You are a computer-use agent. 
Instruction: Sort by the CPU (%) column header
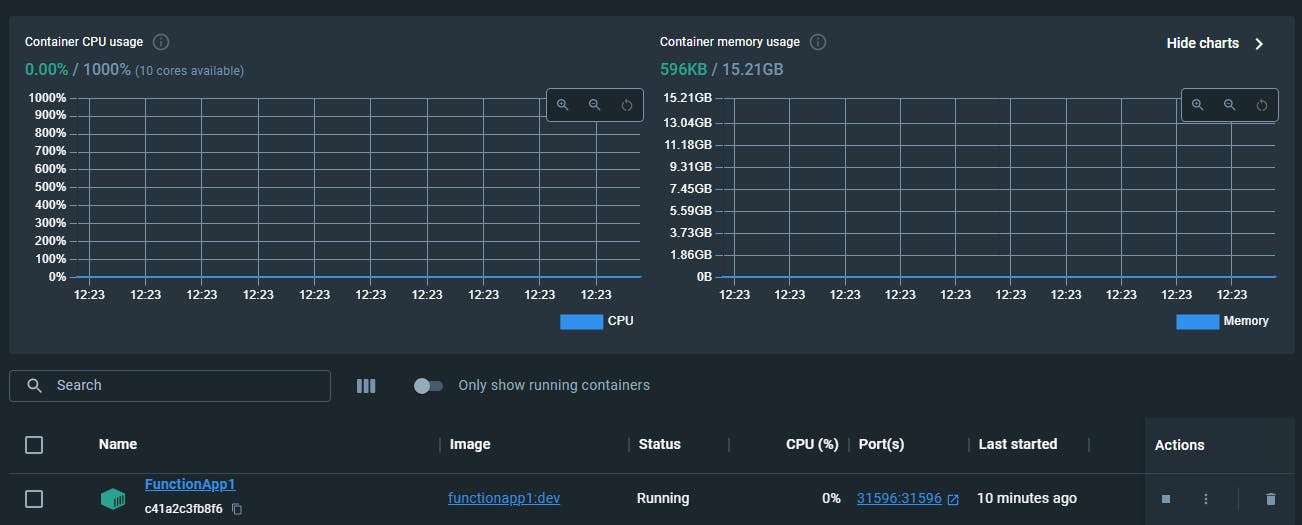point(812,444)
